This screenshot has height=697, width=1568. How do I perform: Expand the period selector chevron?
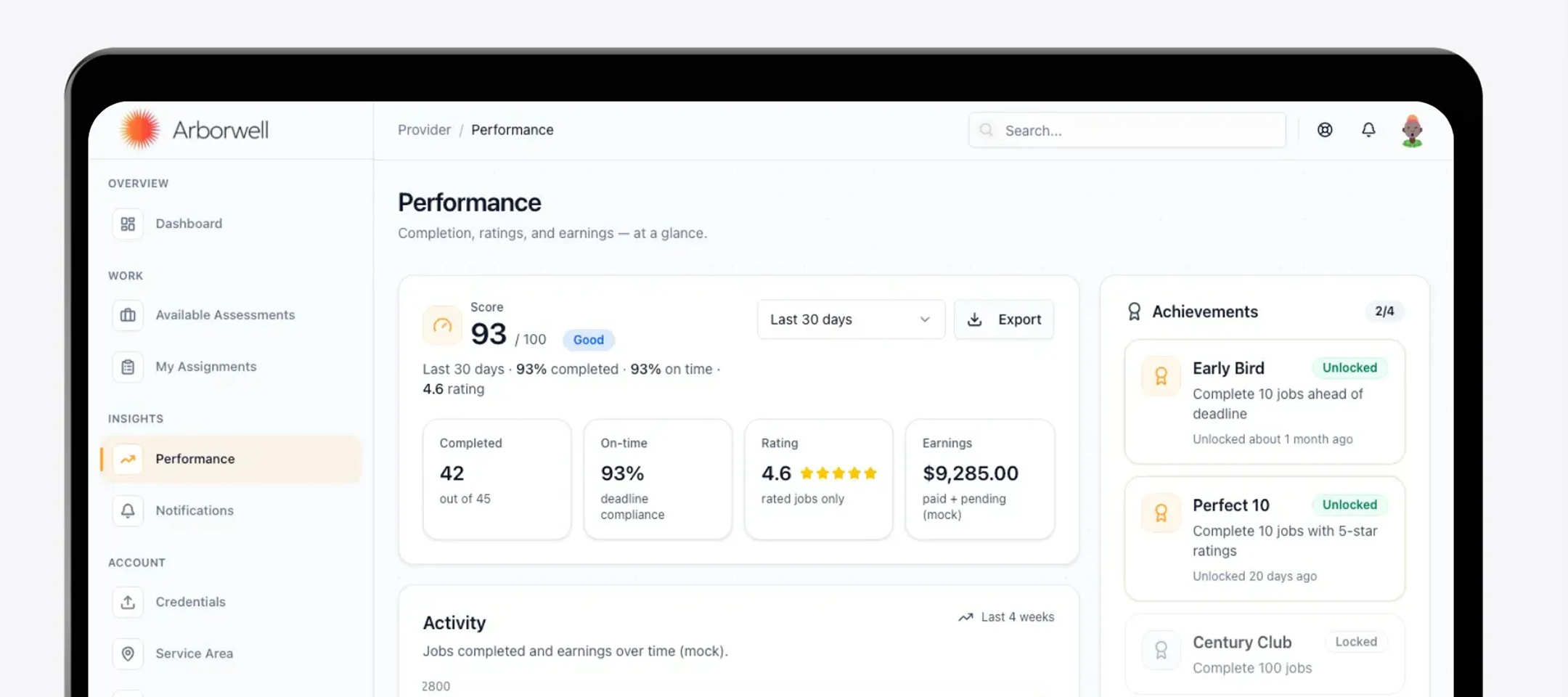[925, 319]
